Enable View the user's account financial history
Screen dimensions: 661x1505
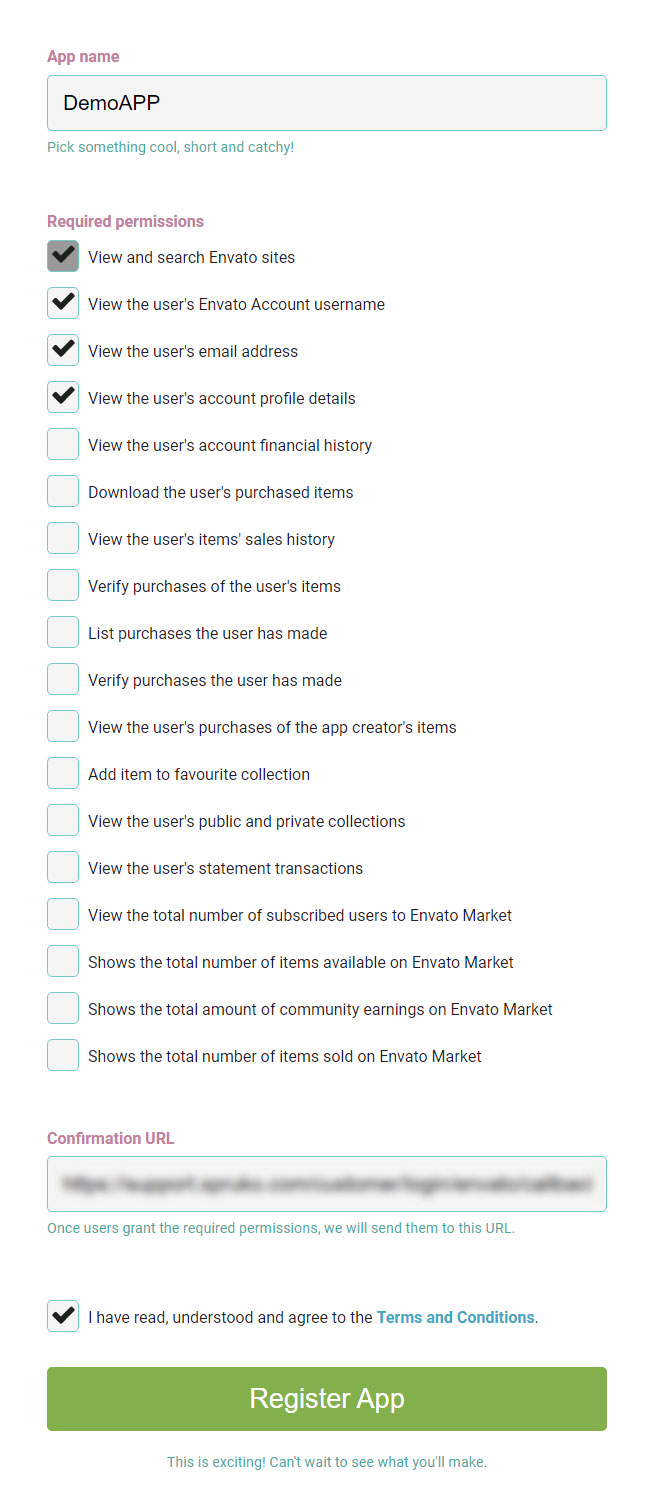pyautogui.click(x=63, y=445)
